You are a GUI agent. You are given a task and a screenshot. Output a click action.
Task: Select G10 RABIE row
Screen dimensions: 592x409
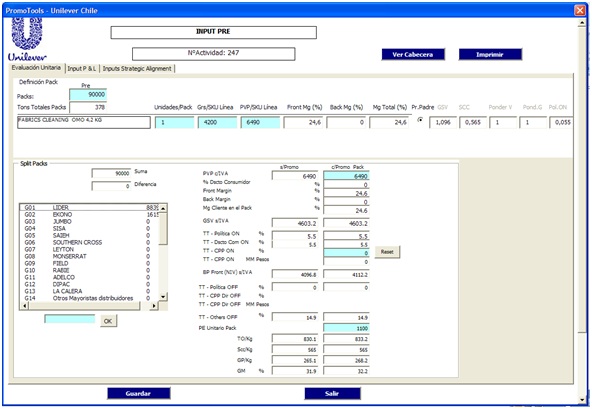[x=89, y=270]
